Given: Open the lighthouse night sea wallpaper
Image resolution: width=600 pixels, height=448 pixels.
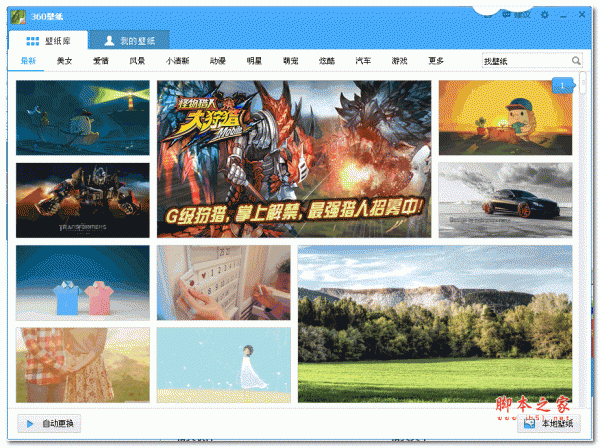Looking at the screenshot, I should [x=83, y=117].
